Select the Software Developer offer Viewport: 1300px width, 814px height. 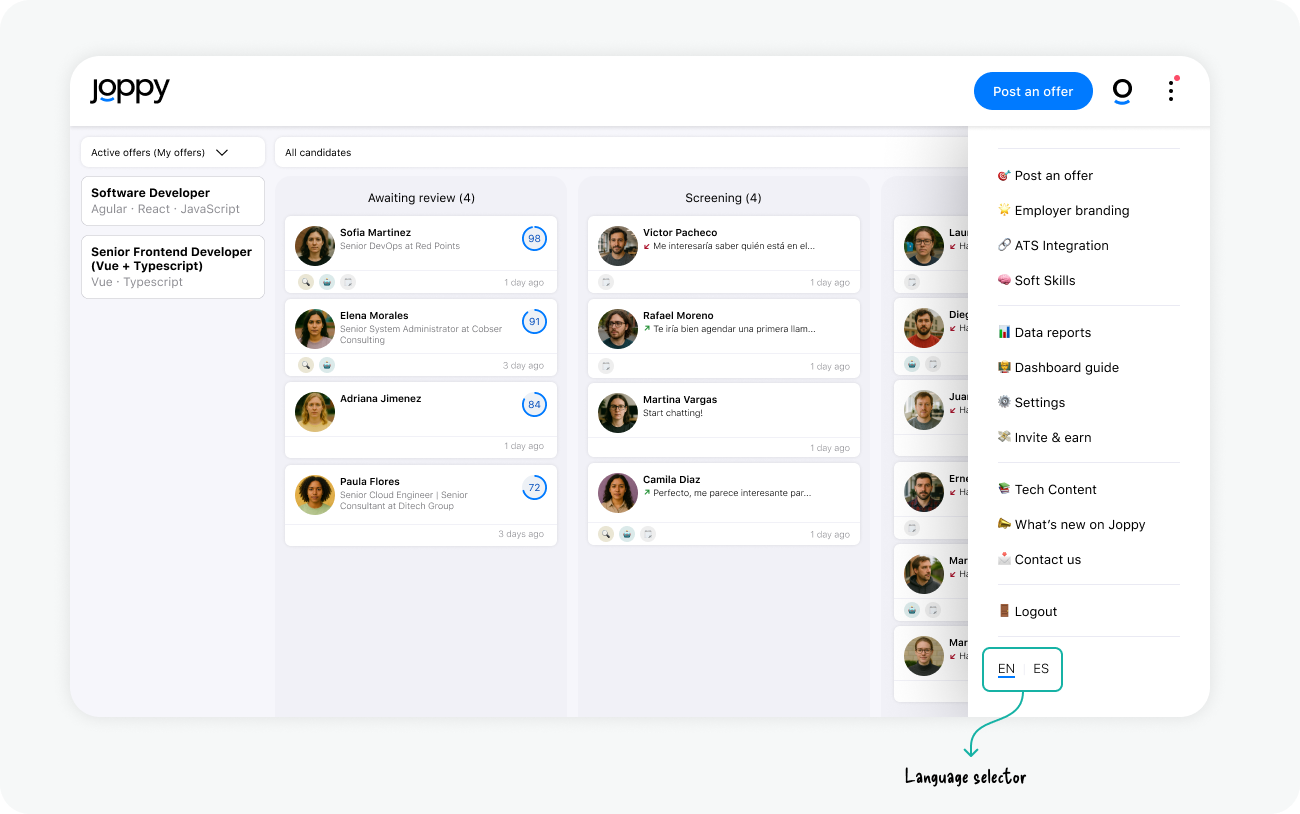click(x=172, y=201)
